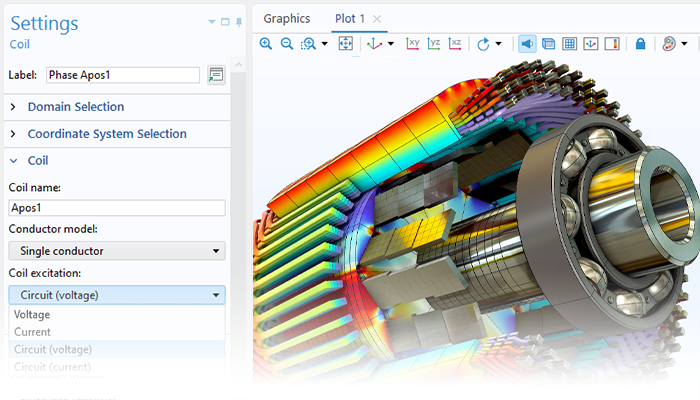Open the Coil excitation dropdown

(117, 295)
